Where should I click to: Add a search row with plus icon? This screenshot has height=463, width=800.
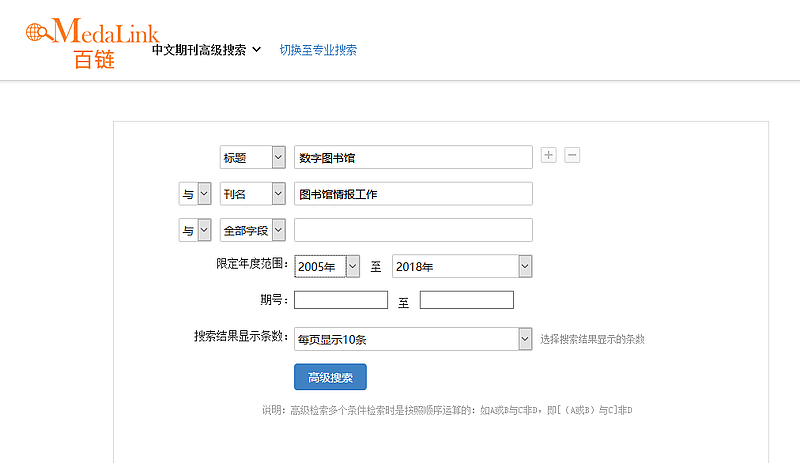[x=548, y=155]
